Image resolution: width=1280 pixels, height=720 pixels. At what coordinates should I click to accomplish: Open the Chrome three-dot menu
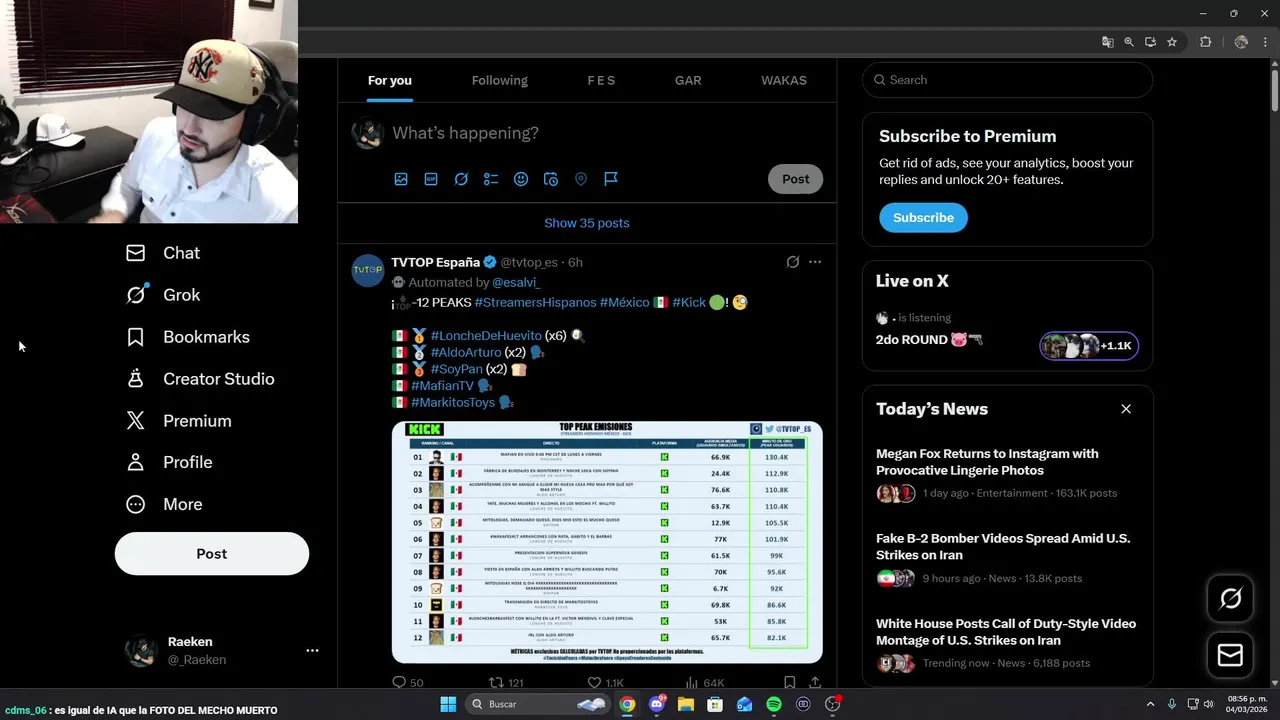coord(1266,42)
